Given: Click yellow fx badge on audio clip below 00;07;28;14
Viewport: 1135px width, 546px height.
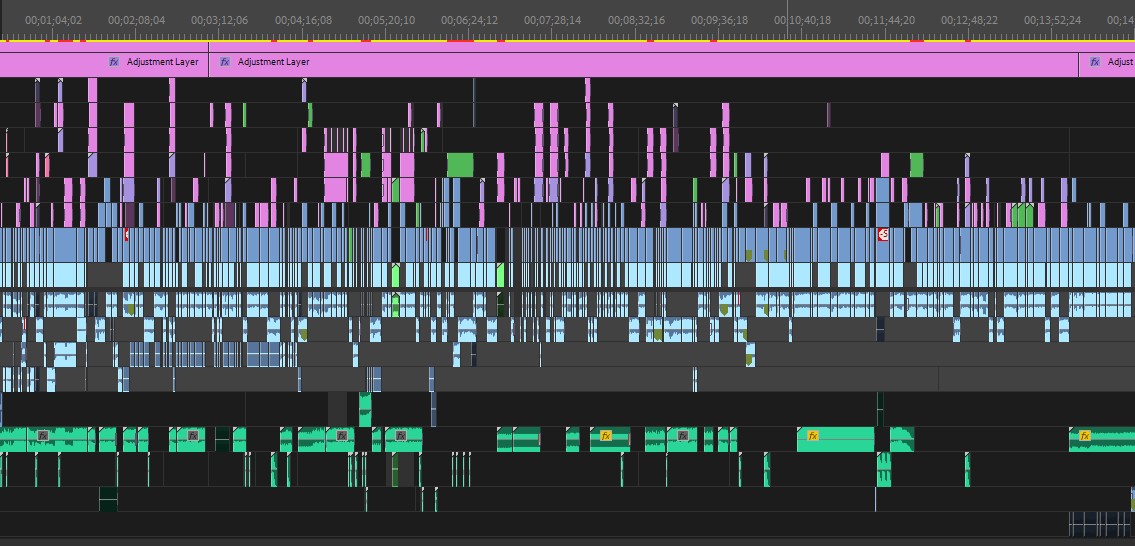Looking at the screenshot, I should [x=605, y=436].
